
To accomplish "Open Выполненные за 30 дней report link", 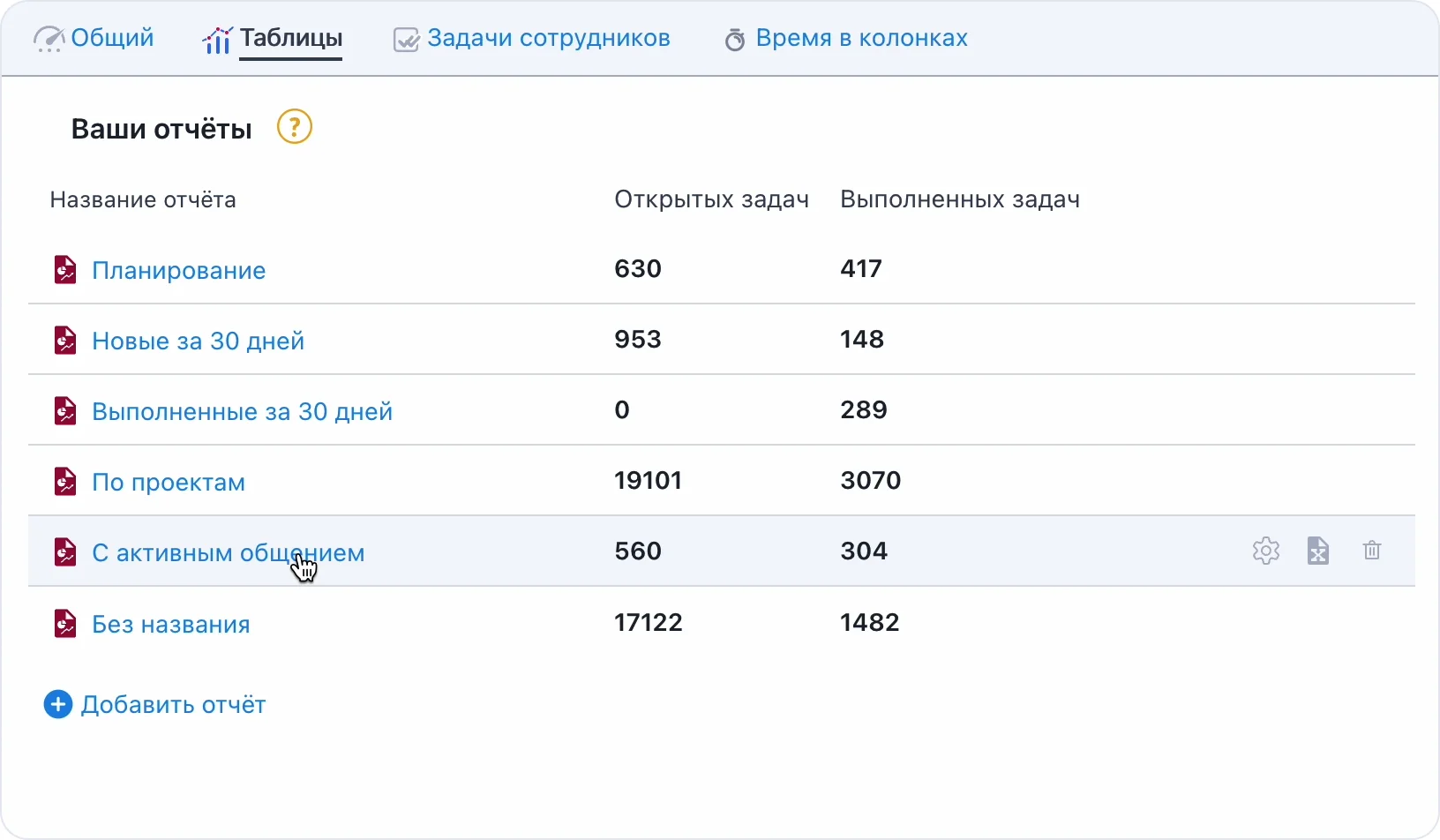I will [242, 411].
